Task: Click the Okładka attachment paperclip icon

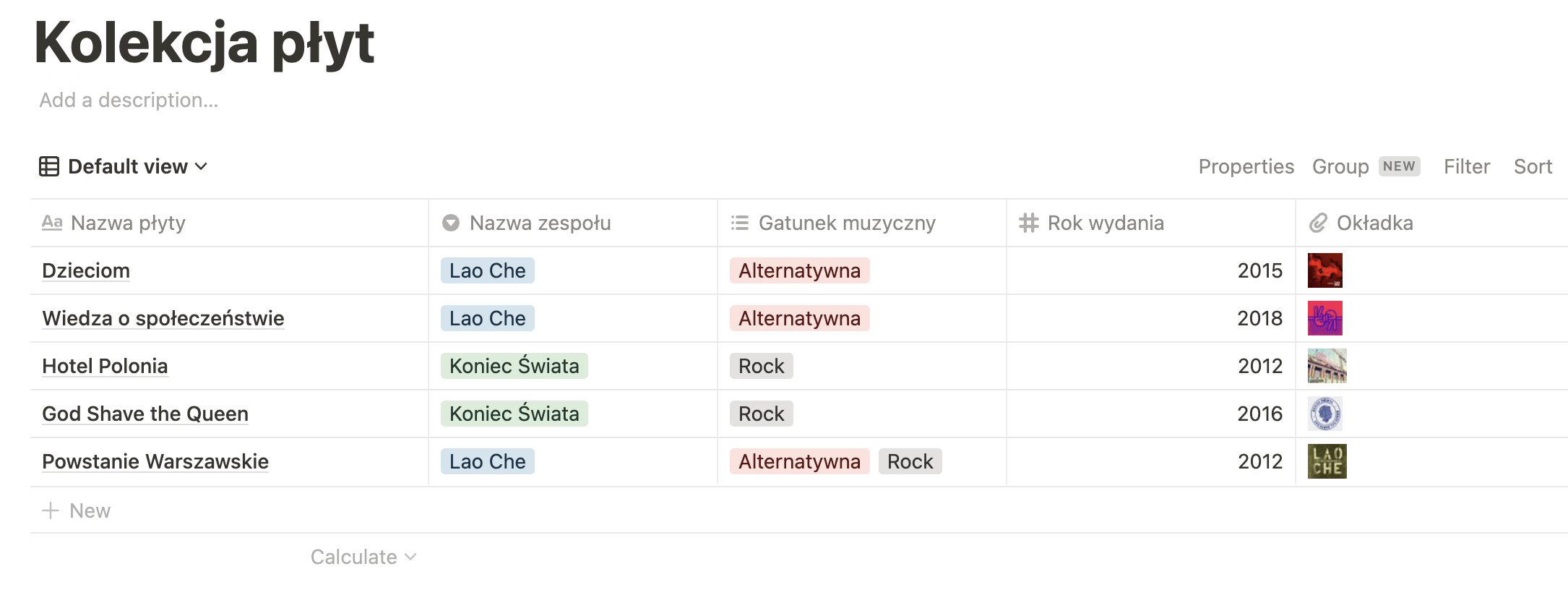Action: coord(1318,223)
